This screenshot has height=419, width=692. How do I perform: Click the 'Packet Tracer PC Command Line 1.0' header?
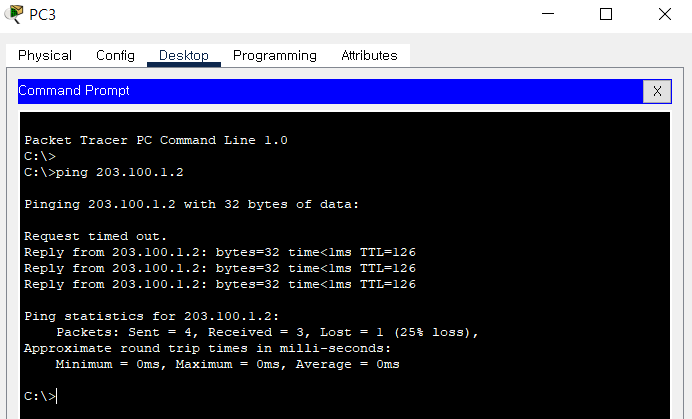point(156,140)
